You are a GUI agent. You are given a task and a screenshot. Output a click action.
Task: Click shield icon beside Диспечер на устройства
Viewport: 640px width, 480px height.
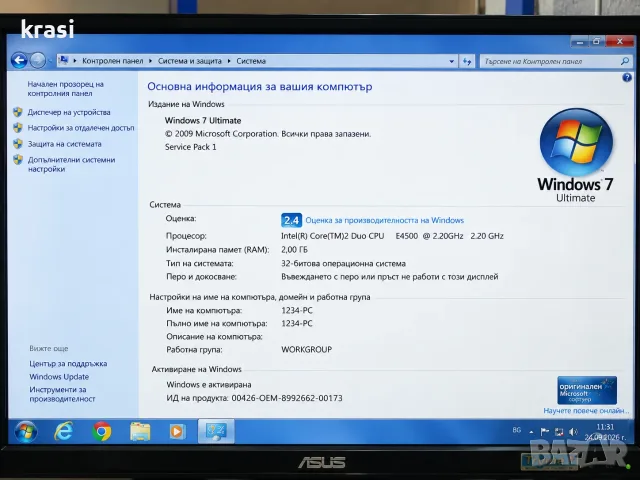(18, 112)
